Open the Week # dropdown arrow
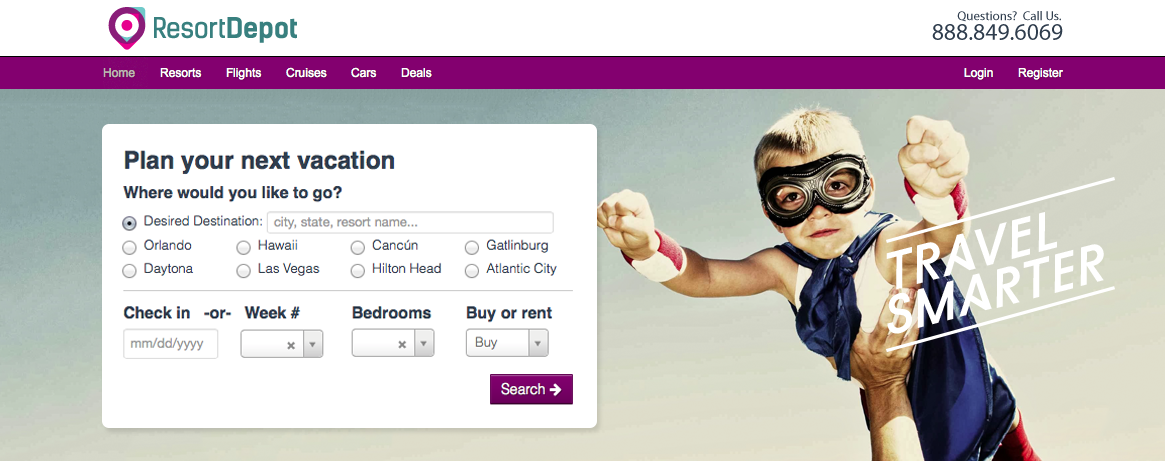This screenshot has width=1165, height=461. point(313,344)
